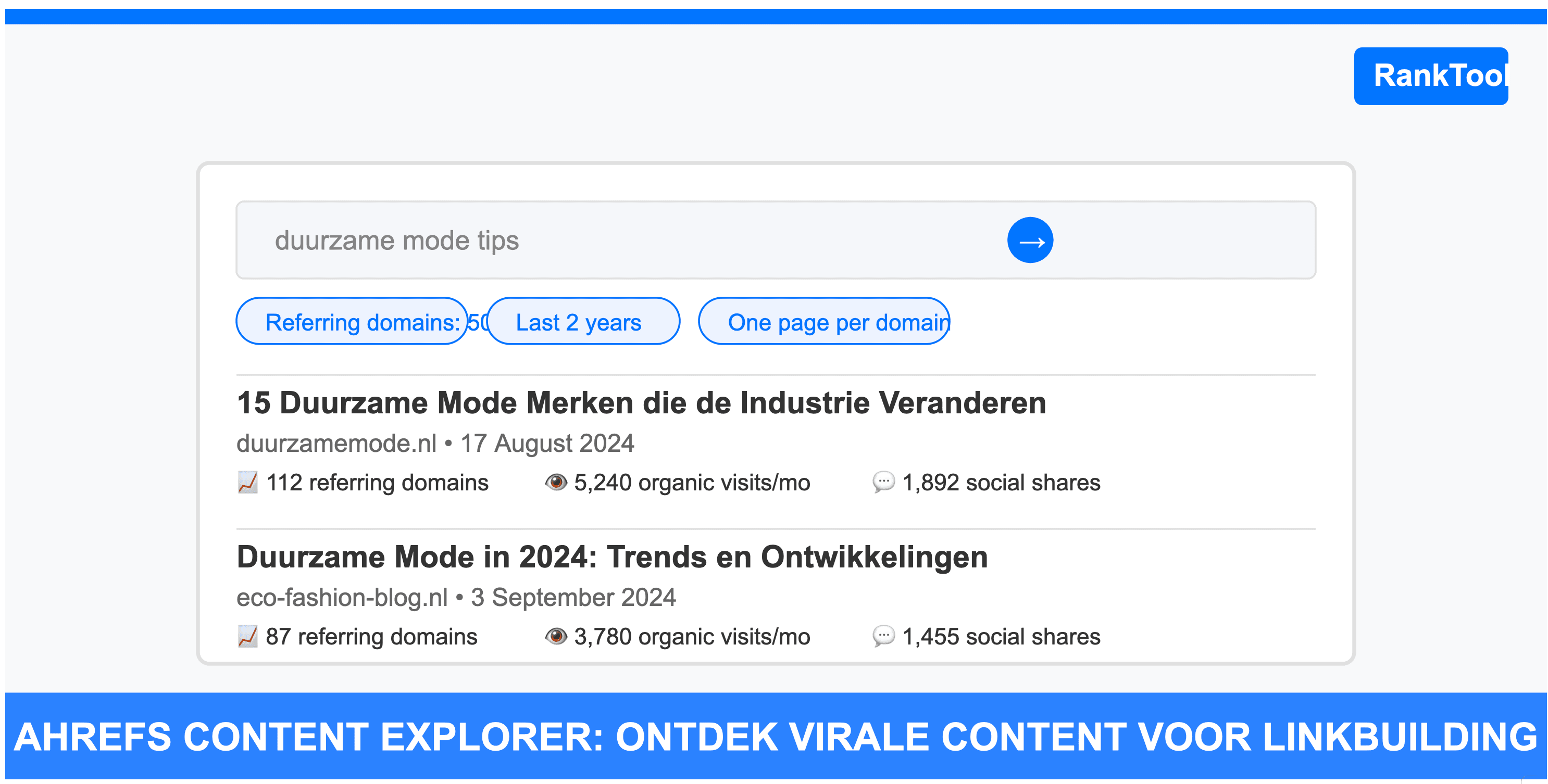Click '5,240 organic visits/mo' text
This screenshot has height=784, width=1548.
[x=692, y=483]
